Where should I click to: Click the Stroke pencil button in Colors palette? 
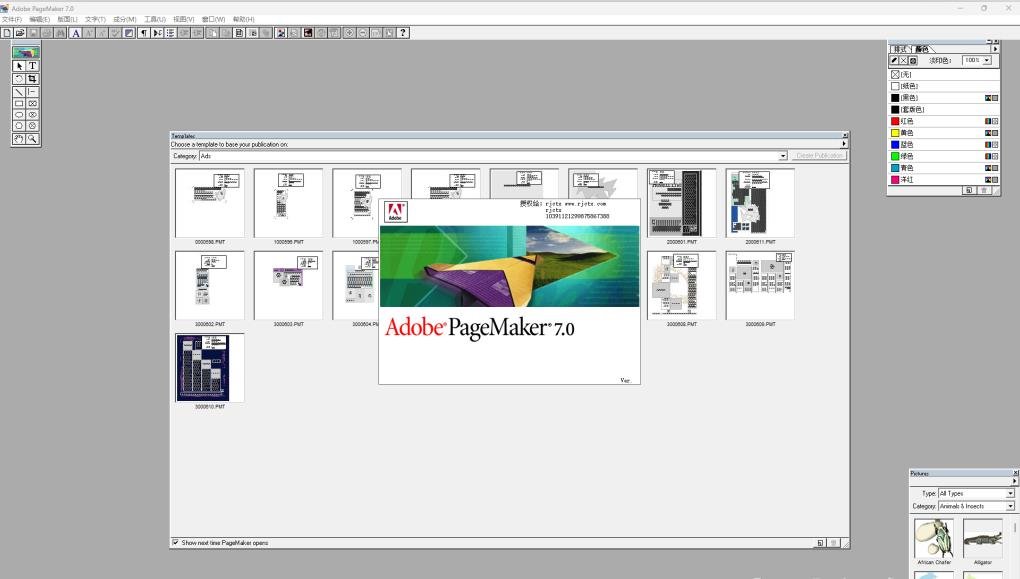point(894,60)
